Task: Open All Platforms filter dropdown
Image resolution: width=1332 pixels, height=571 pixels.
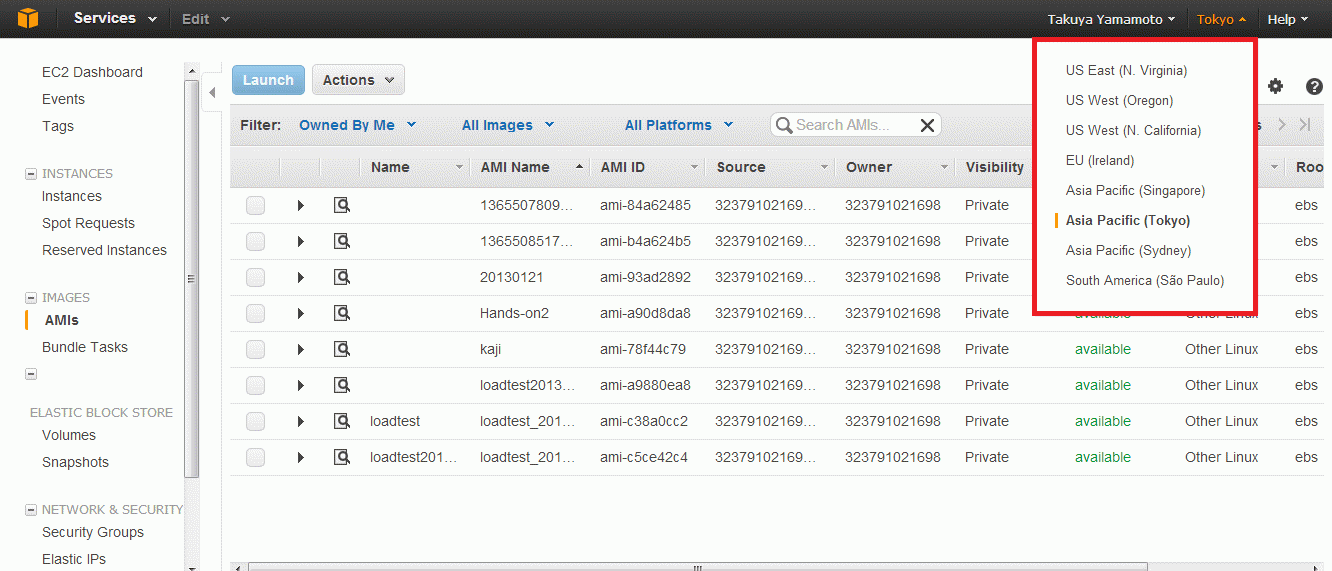Action: coord(679,125)
